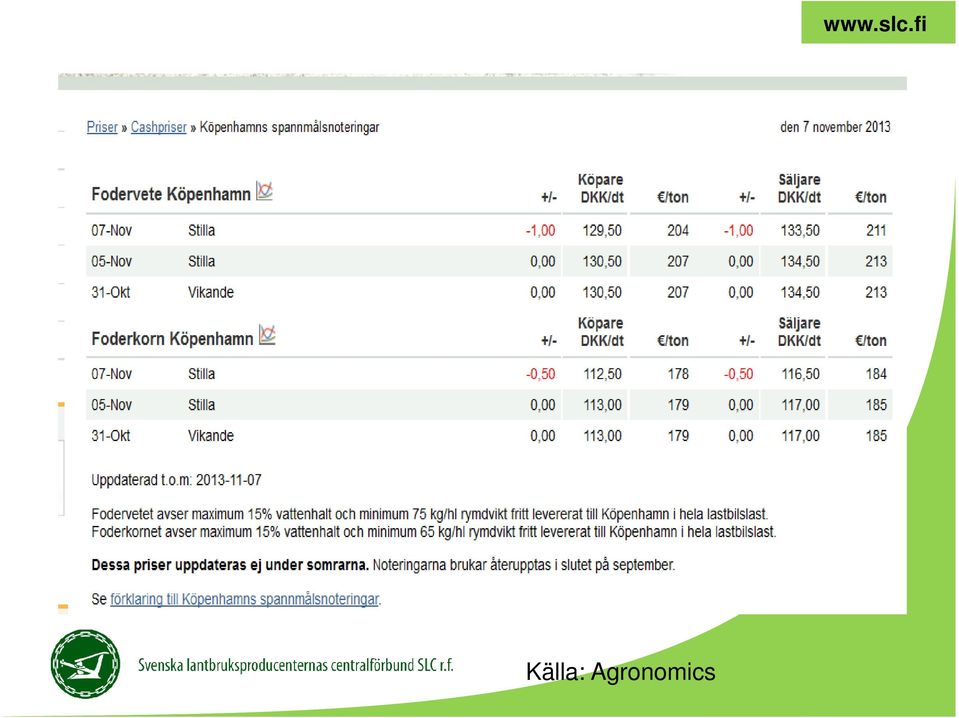Click Fodervete 05-Nov buyer price 130,50
959x718 pixels.
coord(602,262)
